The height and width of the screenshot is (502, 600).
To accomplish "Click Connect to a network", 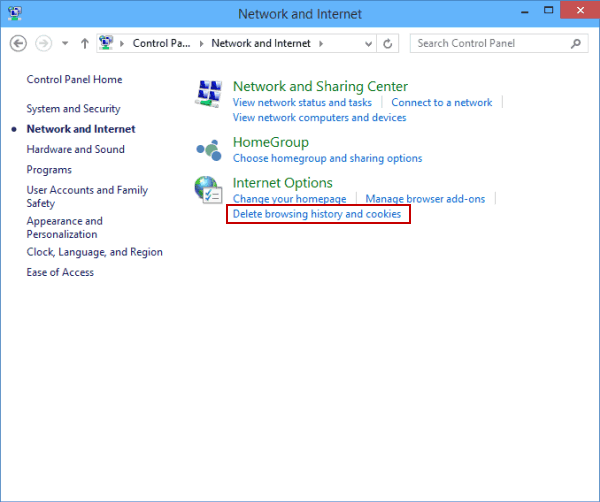I will coord(442,103).
